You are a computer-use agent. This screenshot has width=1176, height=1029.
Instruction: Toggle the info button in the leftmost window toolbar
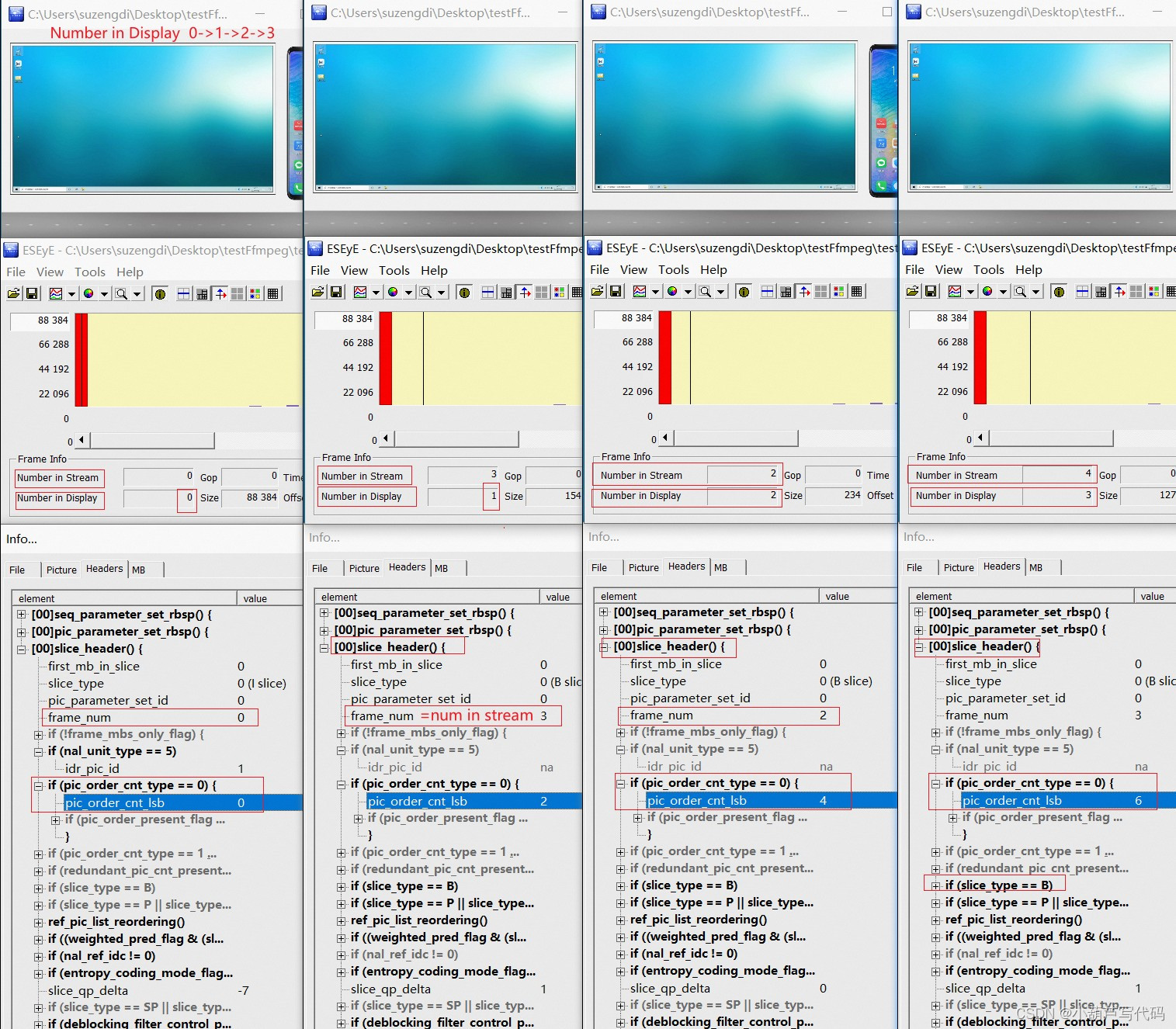[x=160, y=293]
